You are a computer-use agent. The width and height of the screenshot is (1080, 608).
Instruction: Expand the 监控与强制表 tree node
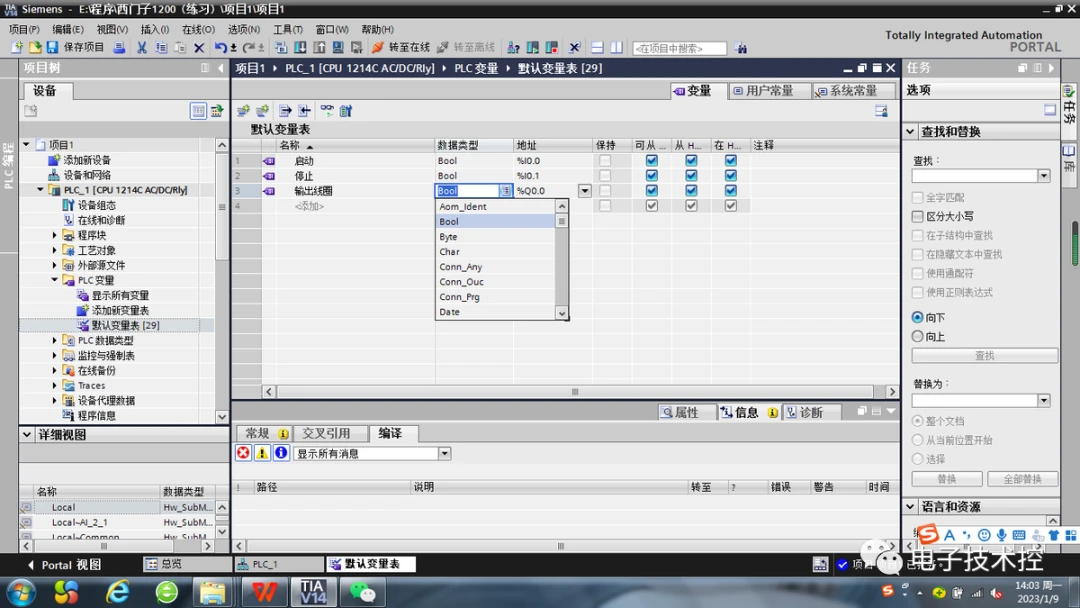tap(54, 355)
